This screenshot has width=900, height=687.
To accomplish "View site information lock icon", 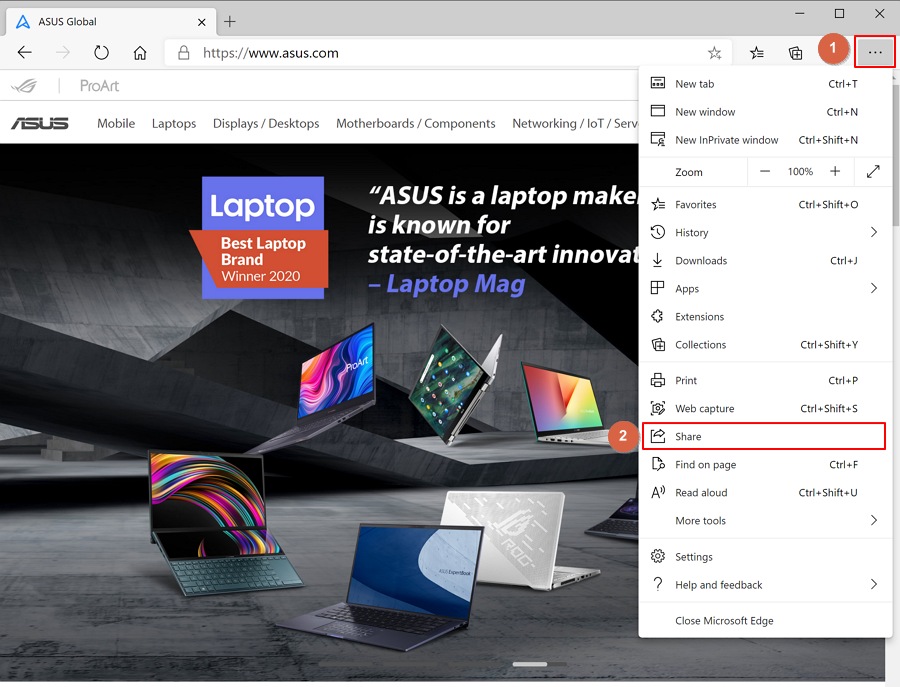I will (x=184, y=53).
